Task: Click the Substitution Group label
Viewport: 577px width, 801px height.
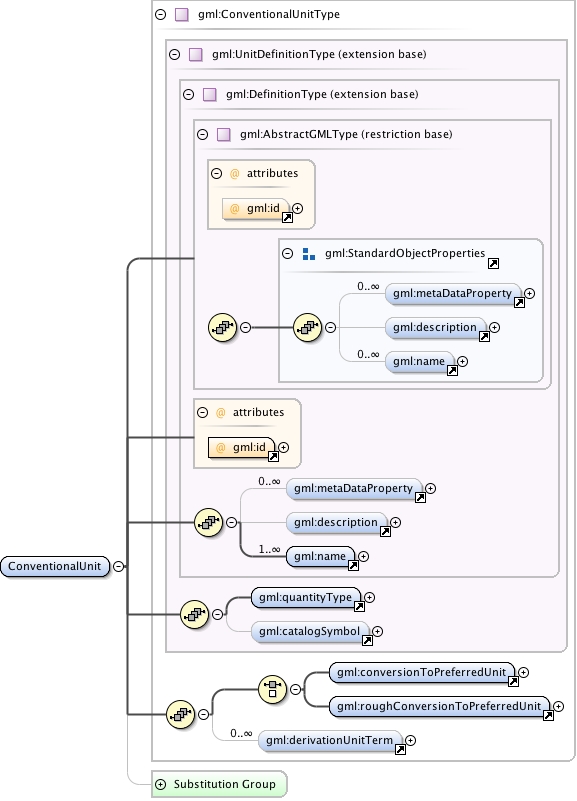Action: [x=225, y=784]
